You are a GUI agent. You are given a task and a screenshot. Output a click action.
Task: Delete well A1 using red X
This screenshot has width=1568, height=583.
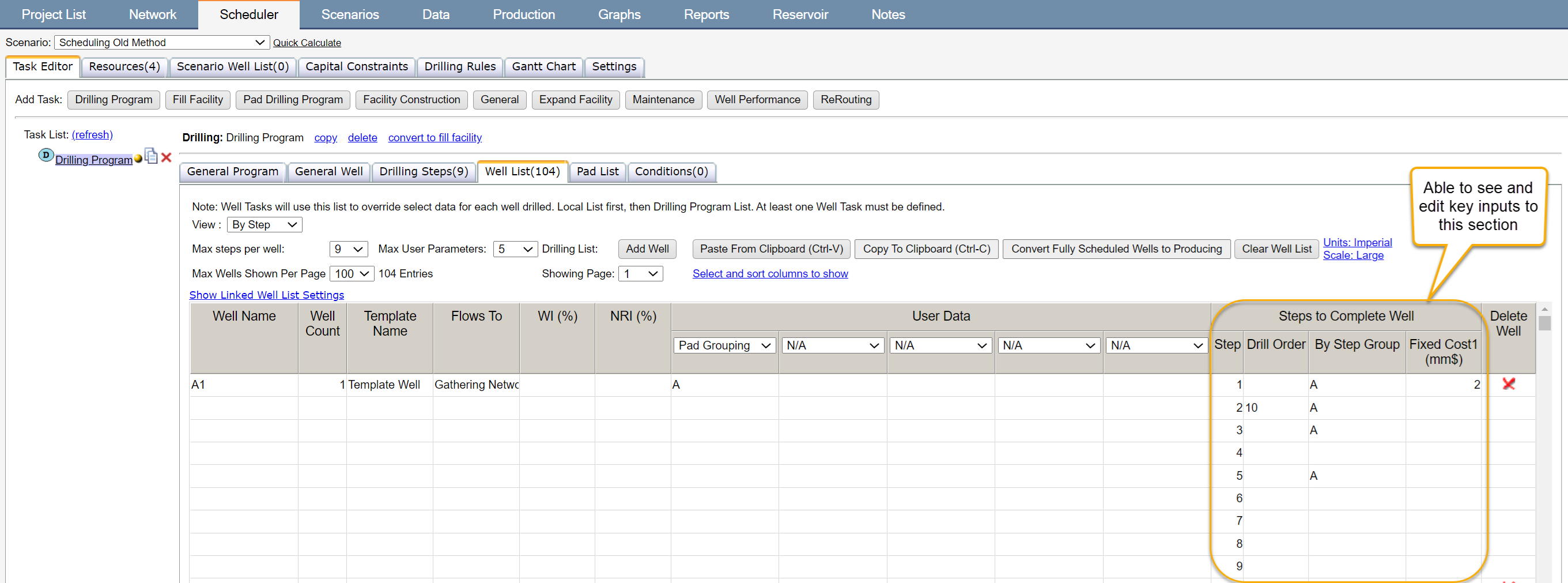(x=1507, y=384)
